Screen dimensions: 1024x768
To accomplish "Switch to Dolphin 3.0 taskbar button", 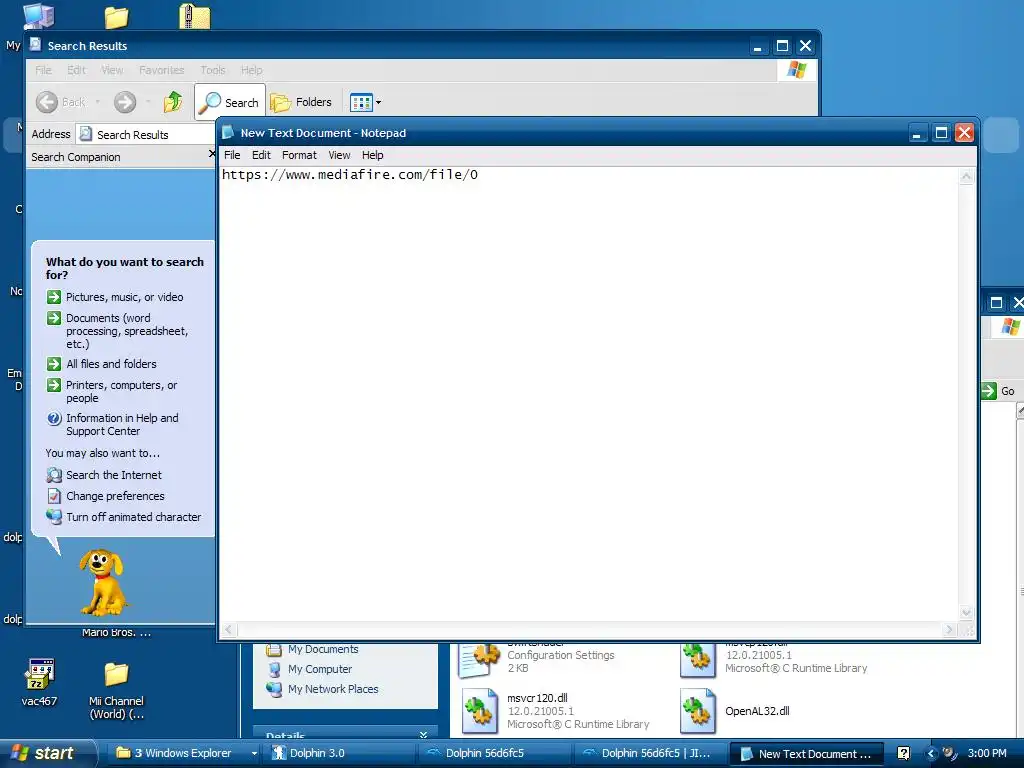I will point(338,753).
